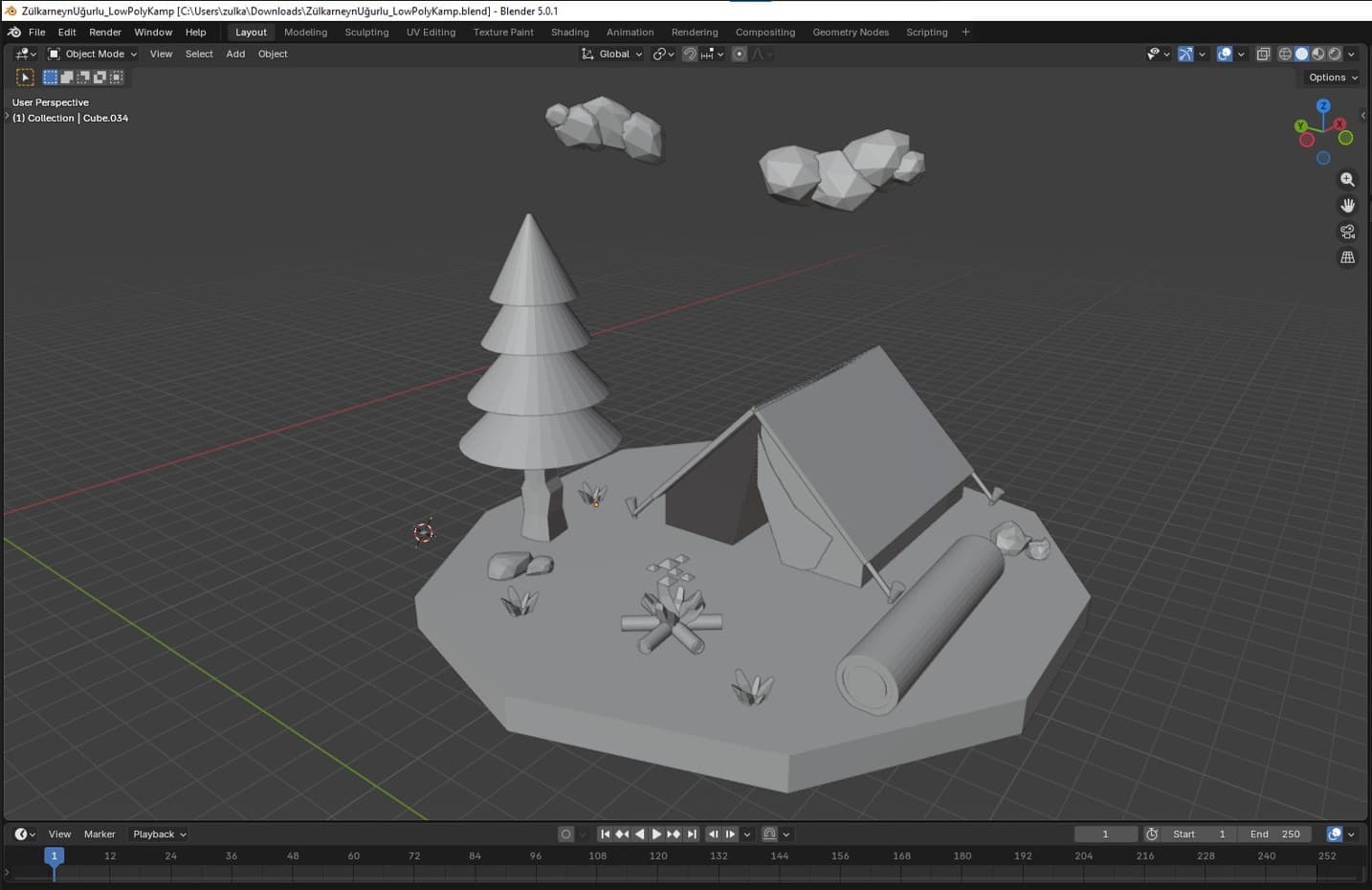Toggle the camera view icon
Image resolution: width=1372 pixels, height=890 pixels.
[1347, 231]
